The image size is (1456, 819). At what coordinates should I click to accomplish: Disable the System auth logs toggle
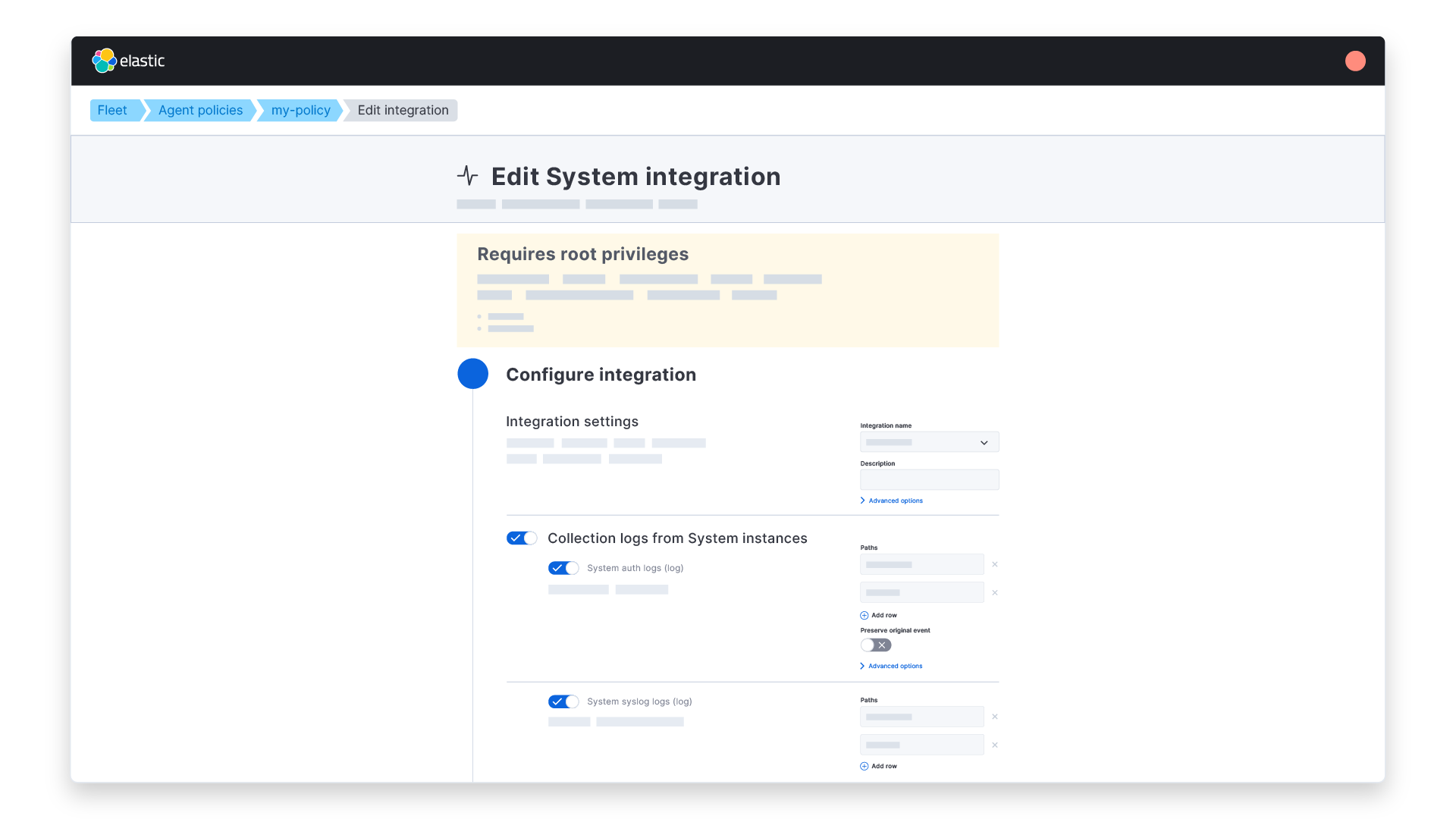[563, 568]
